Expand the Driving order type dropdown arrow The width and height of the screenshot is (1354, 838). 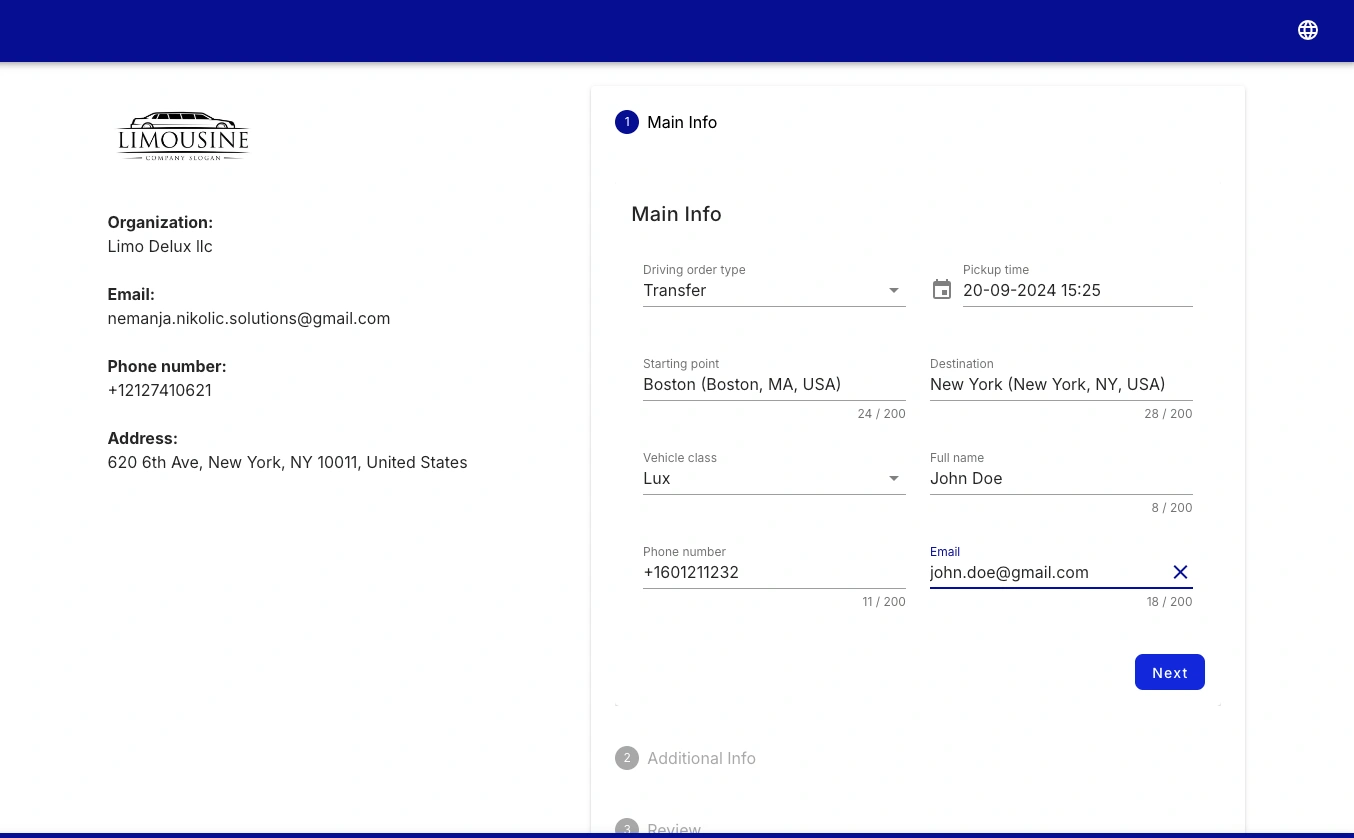(x=894, y=291)
